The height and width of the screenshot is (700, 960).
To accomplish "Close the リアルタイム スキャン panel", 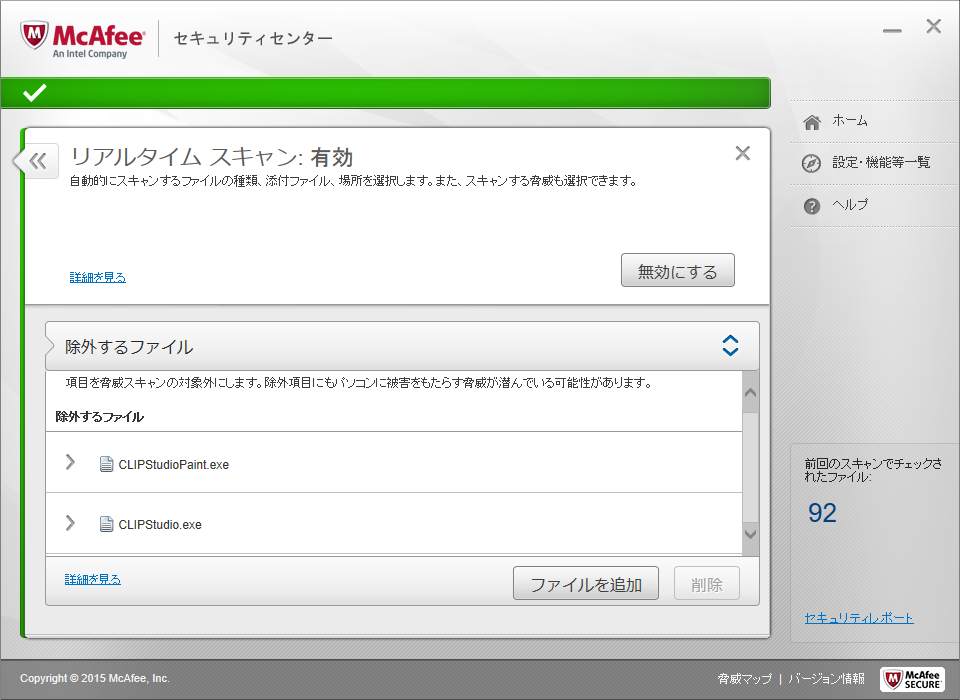I will [x=743, y=153].
